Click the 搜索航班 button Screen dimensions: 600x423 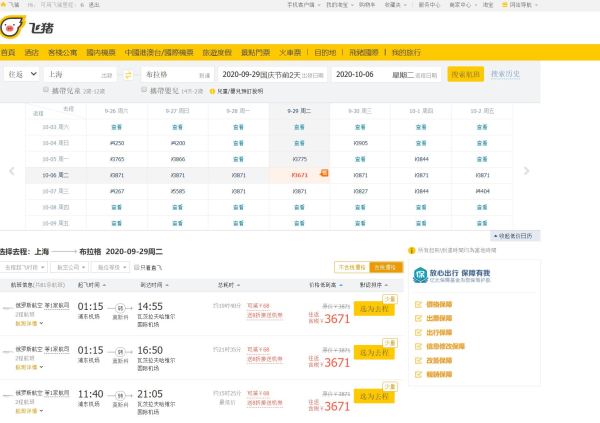[466, 74]
